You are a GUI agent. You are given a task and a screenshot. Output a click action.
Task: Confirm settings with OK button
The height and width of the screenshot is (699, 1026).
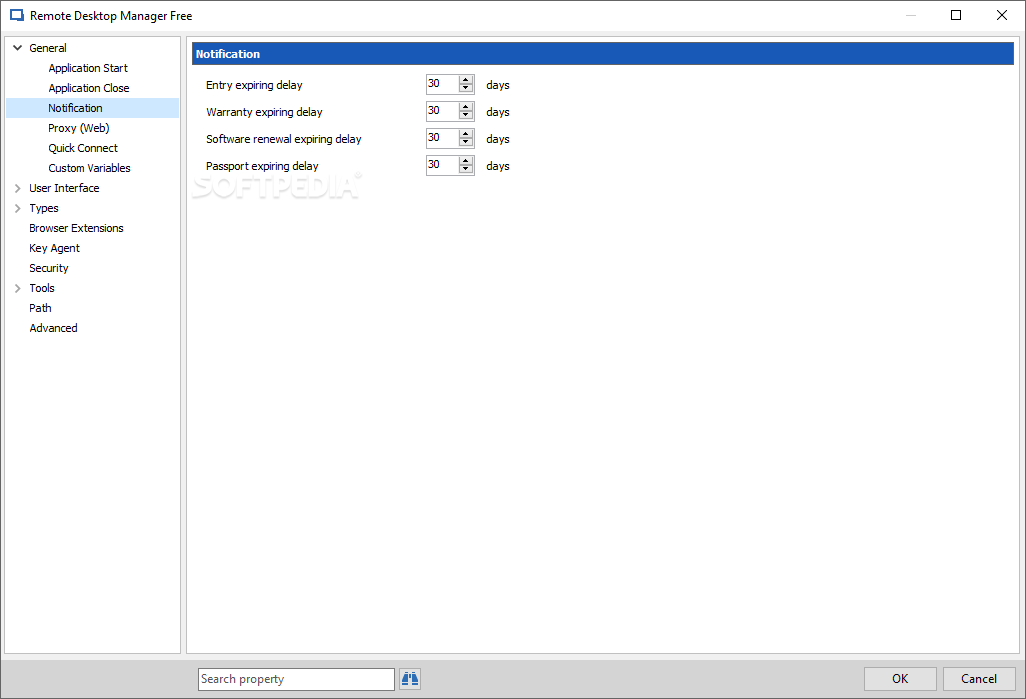(x=900, y=679)
